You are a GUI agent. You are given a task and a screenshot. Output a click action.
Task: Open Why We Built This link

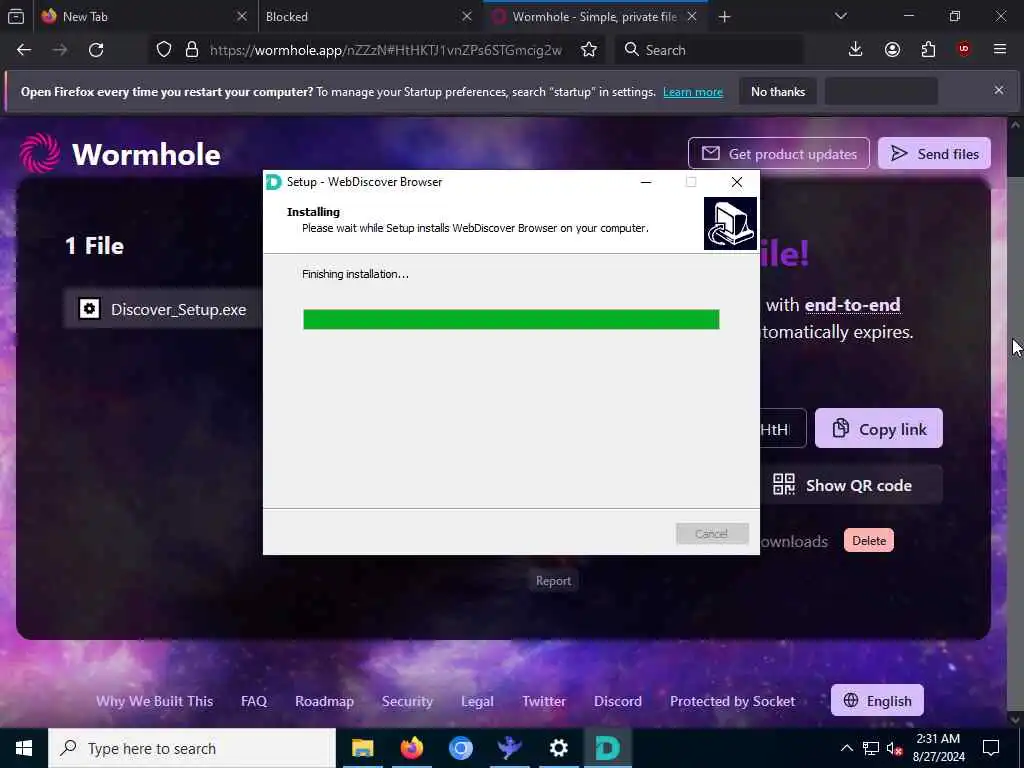coord(155,701)
